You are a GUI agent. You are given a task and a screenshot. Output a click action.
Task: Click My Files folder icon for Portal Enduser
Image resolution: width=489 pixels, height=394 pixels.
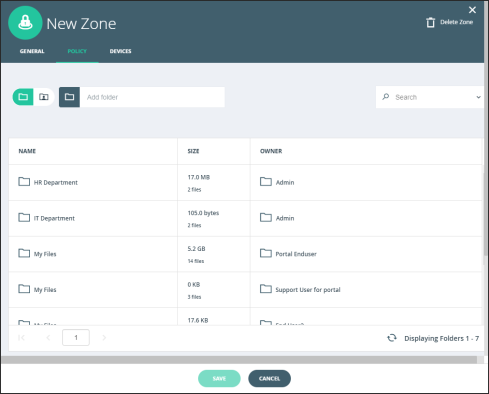(24, 253)
